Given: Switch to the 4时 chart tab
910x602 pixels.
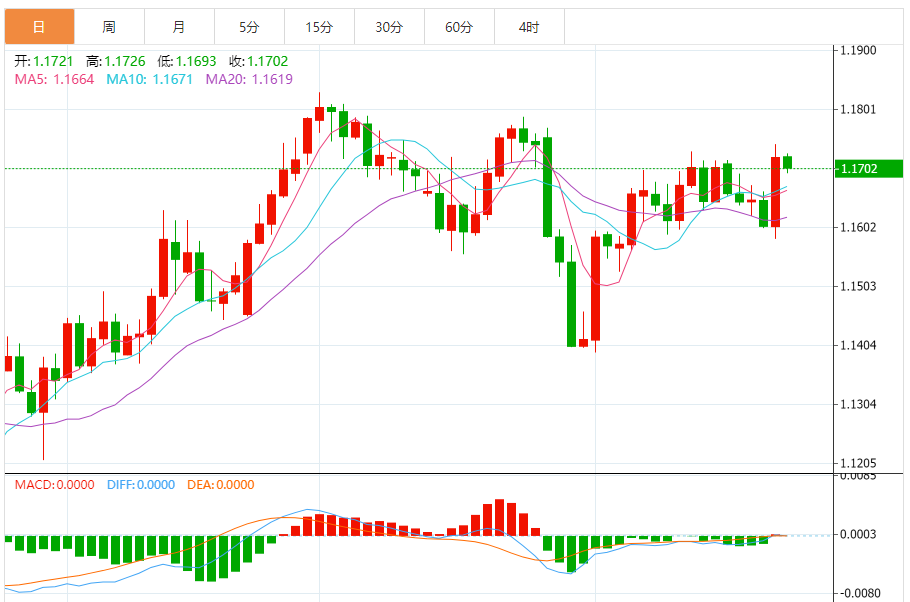Looking at the screenshot, I should [x=529, y=27].
